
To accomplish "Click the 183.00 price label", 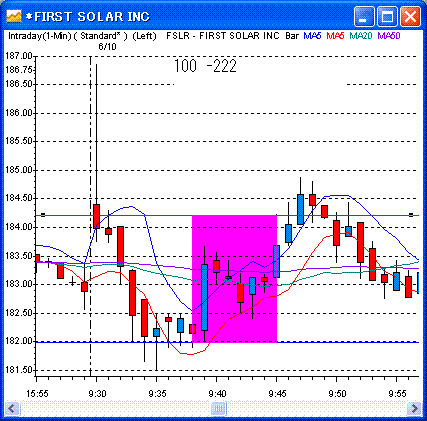I will tap(19, 284).
